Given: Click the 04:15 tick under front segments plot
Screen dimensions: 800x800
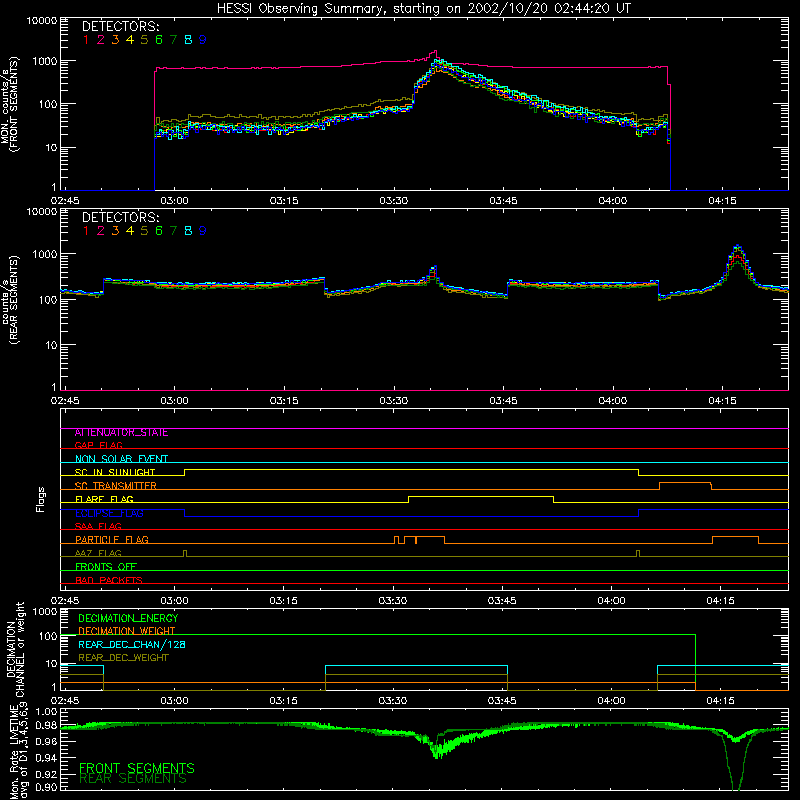Looking at the screenshot, I should [x=722, y=201].
